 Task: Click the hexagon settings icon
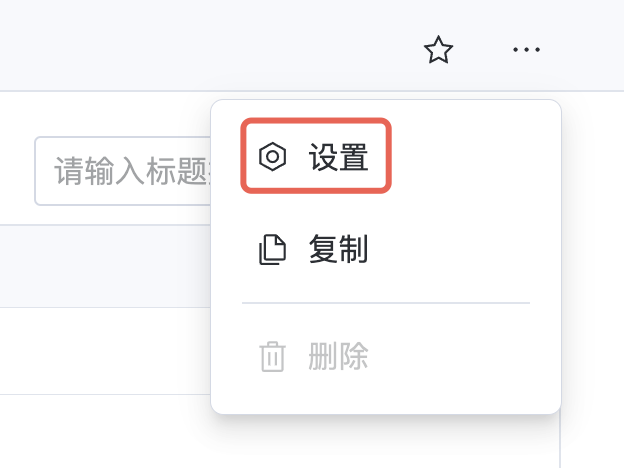click(272, 156)
